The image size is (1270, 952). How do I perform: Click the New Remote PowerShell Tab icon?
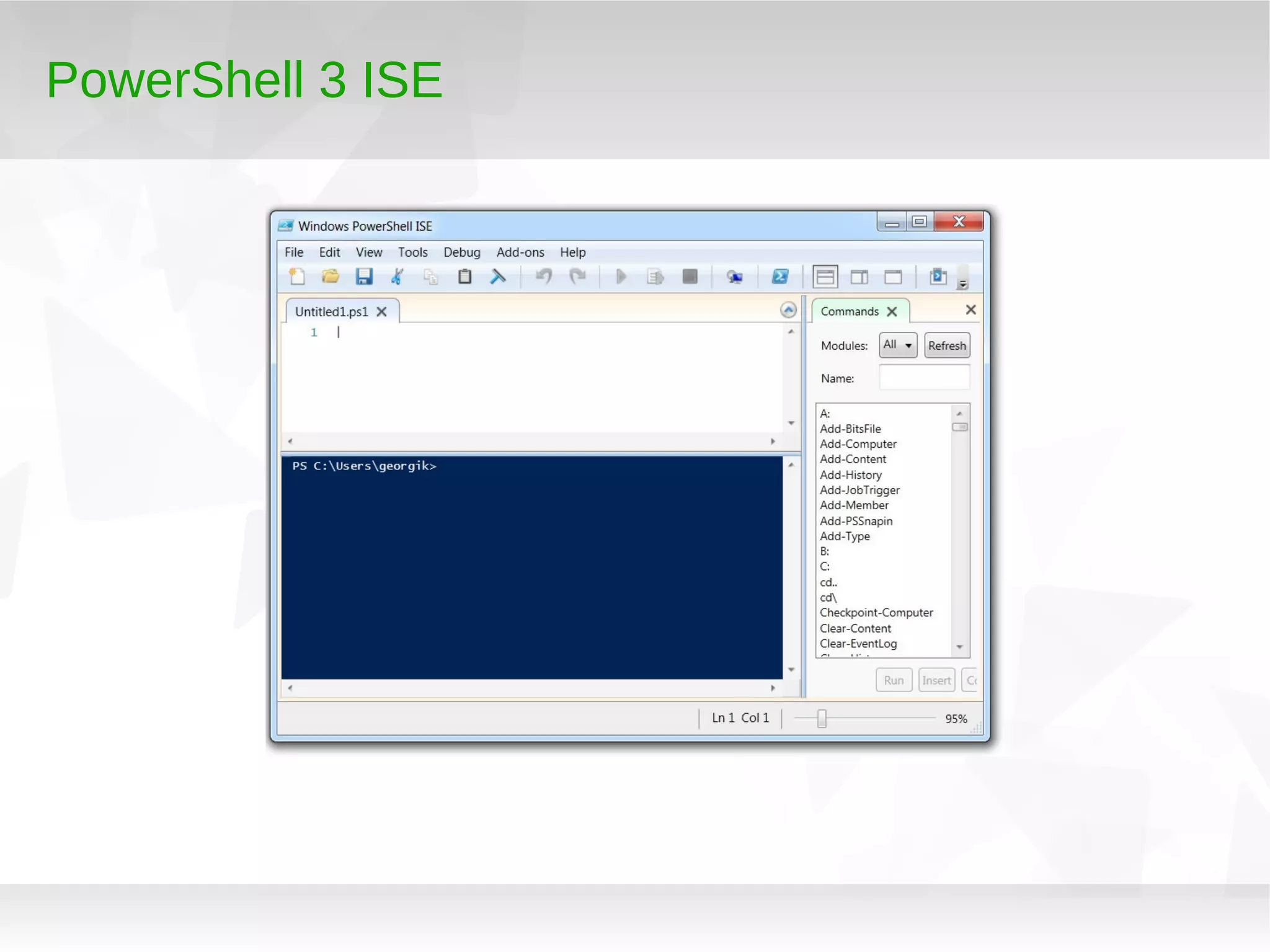735,277
